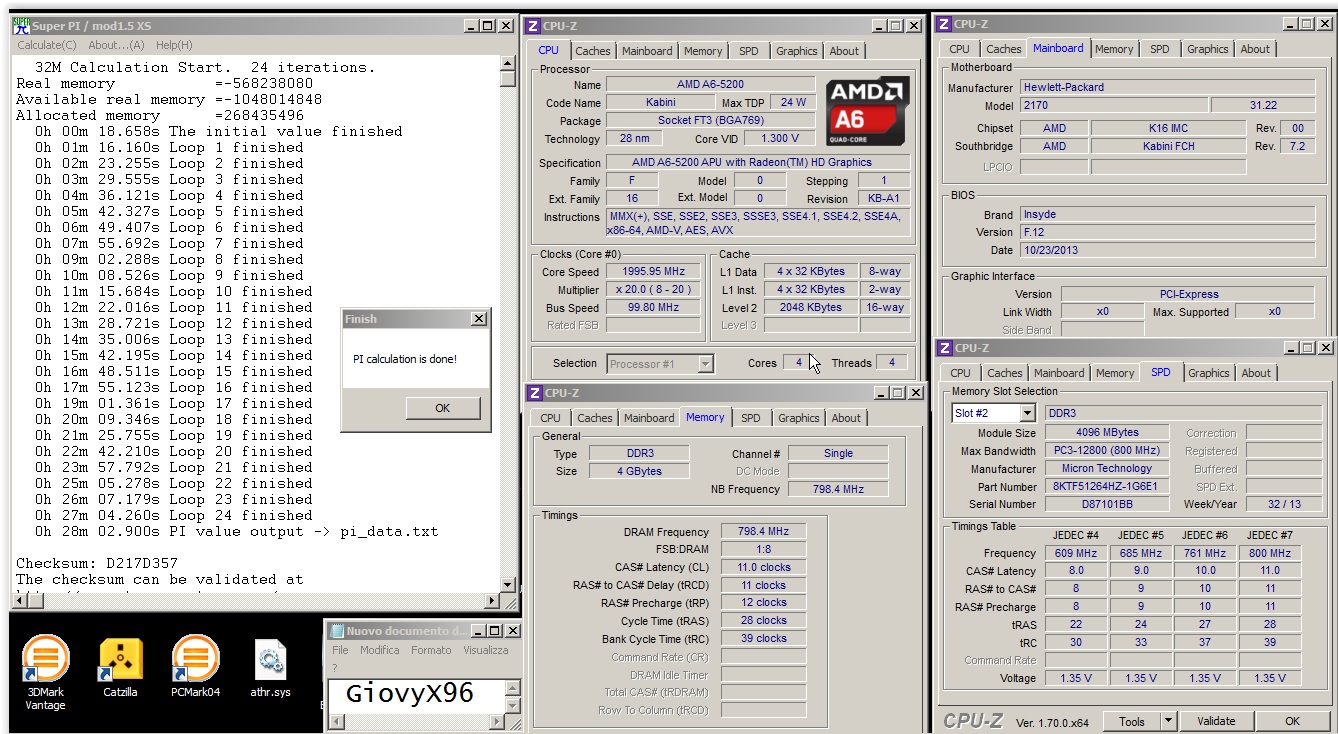Open the Tools dropdown arrow in CPU-Z
Screen dimensions: 1338x734
tap(1167, 721)
